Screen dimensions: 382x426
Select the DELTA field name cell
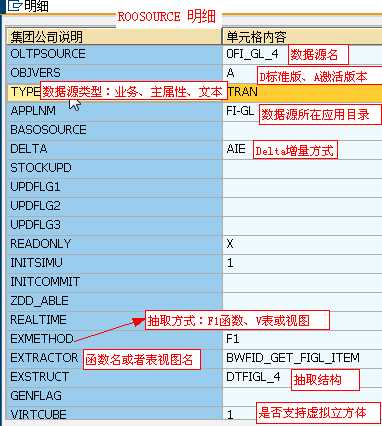pyautogui.click(x=114, y=149)
